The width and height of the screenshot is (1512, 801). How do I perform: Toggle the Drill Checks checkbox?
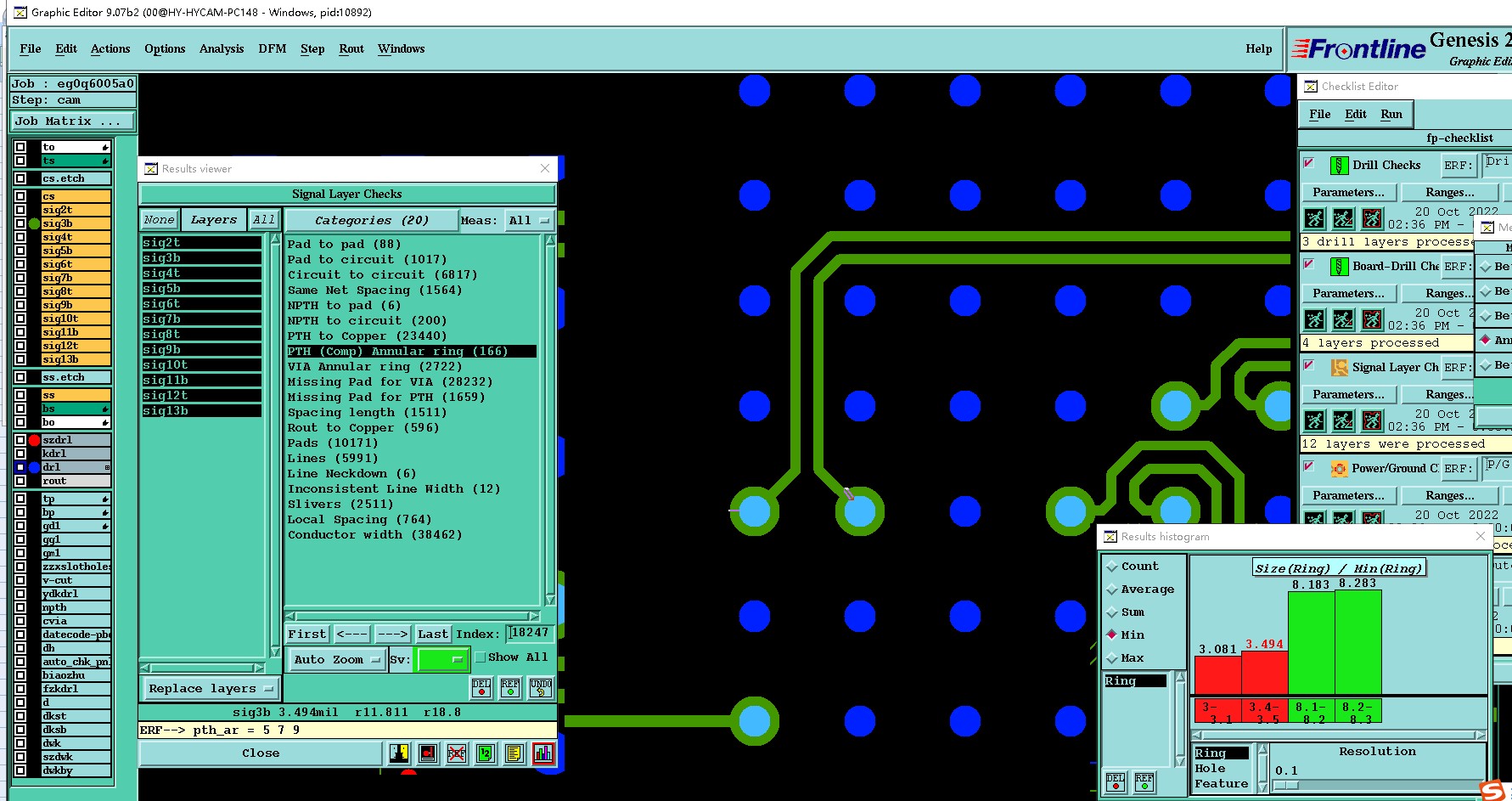pos(1309,163)
